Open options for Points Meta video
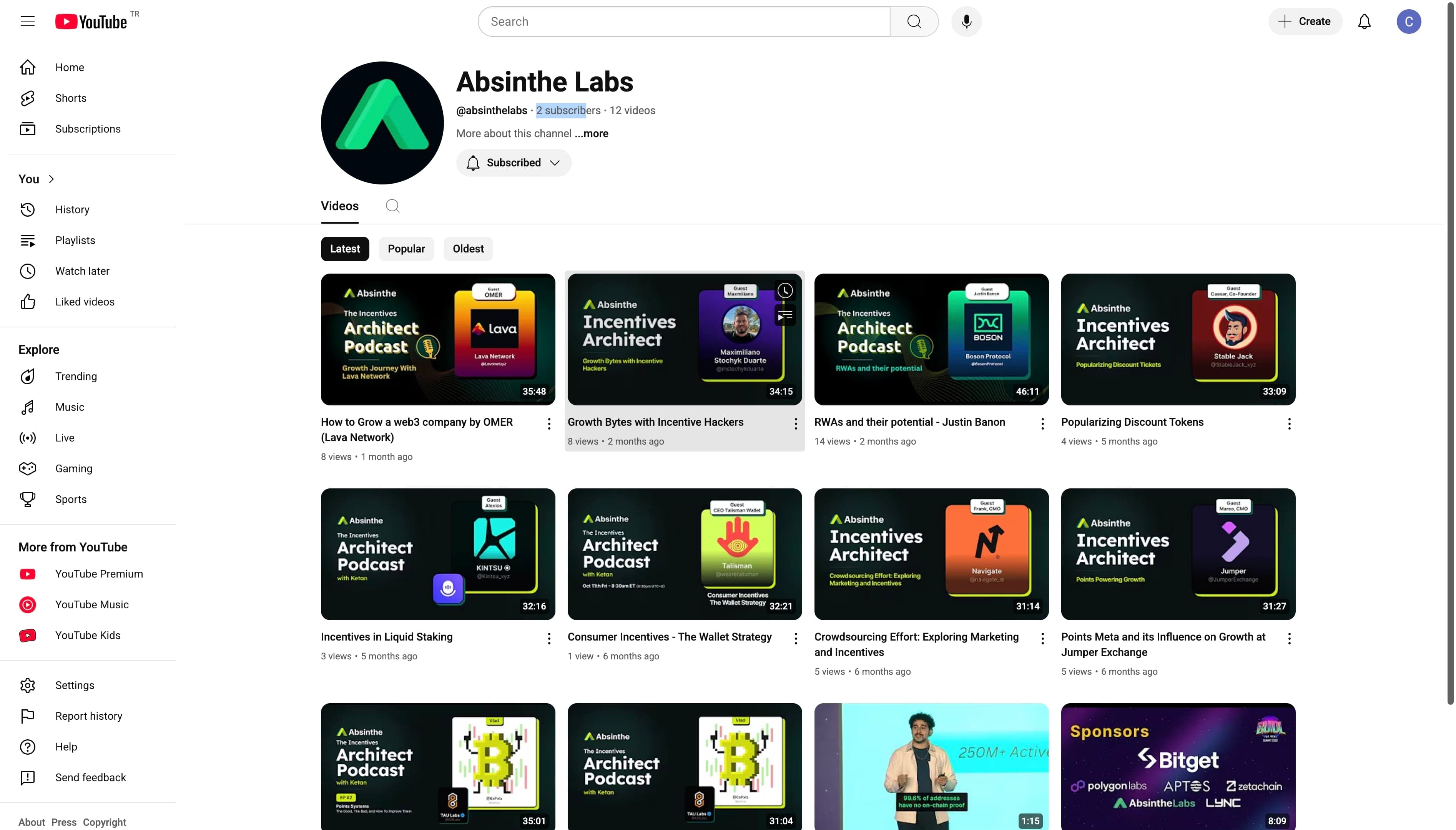Viewport: 1456px width, 830px height. tap(1290, 639)
